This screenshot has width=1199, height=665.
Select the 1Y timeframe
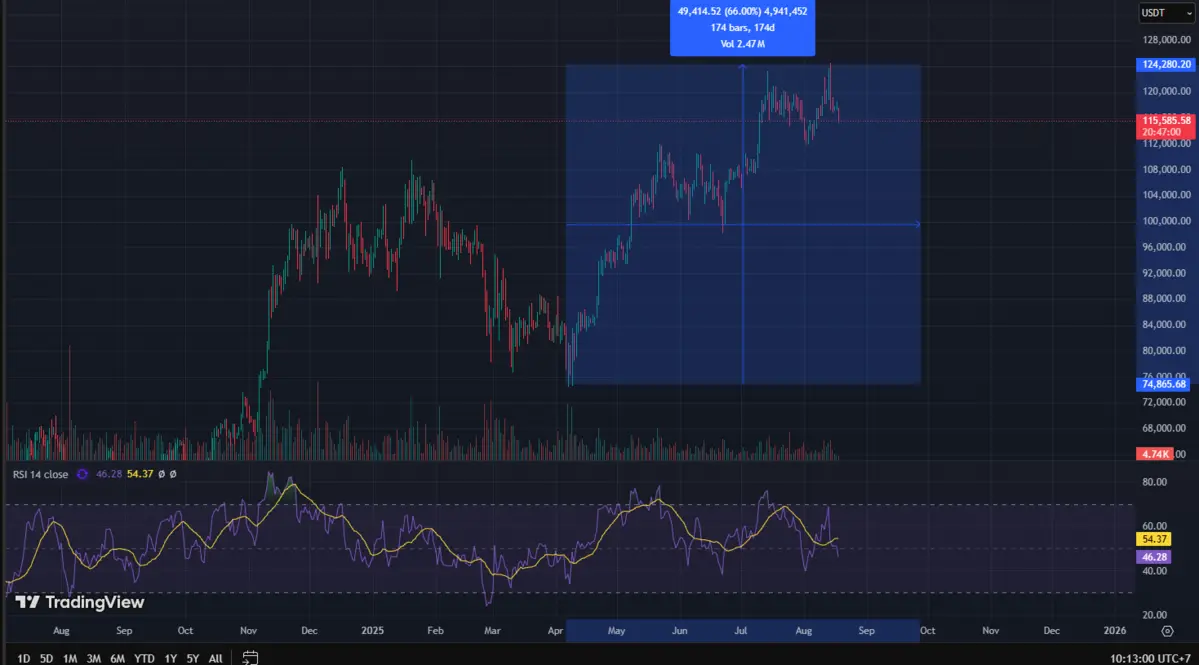tap(170, 658)
